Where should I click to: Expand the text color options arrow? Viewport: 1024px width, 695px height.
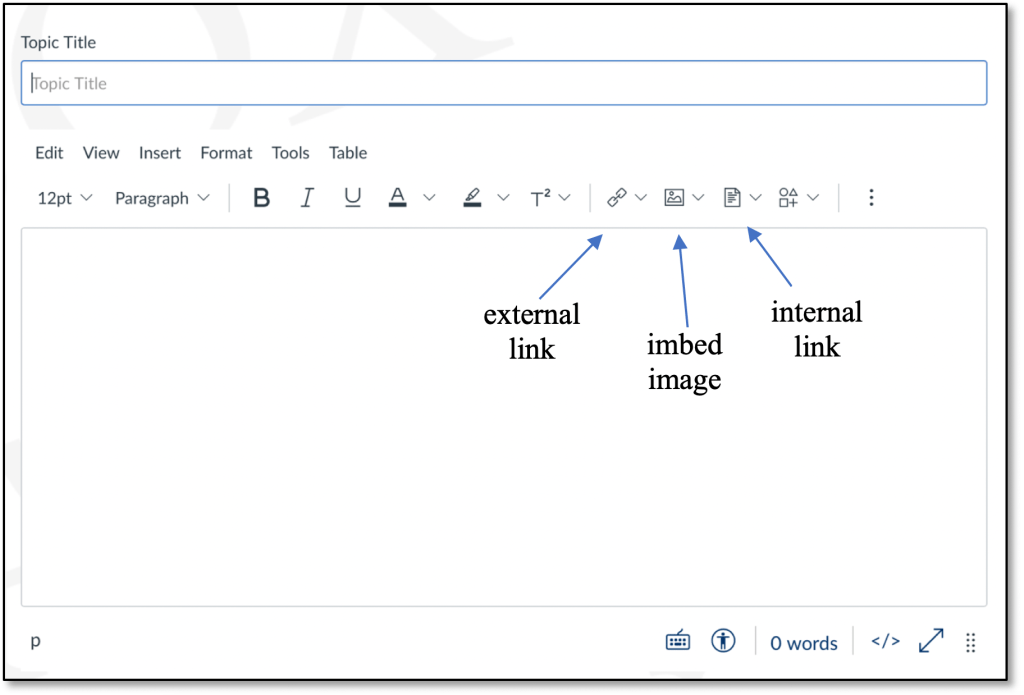click(x=430, y=198)
